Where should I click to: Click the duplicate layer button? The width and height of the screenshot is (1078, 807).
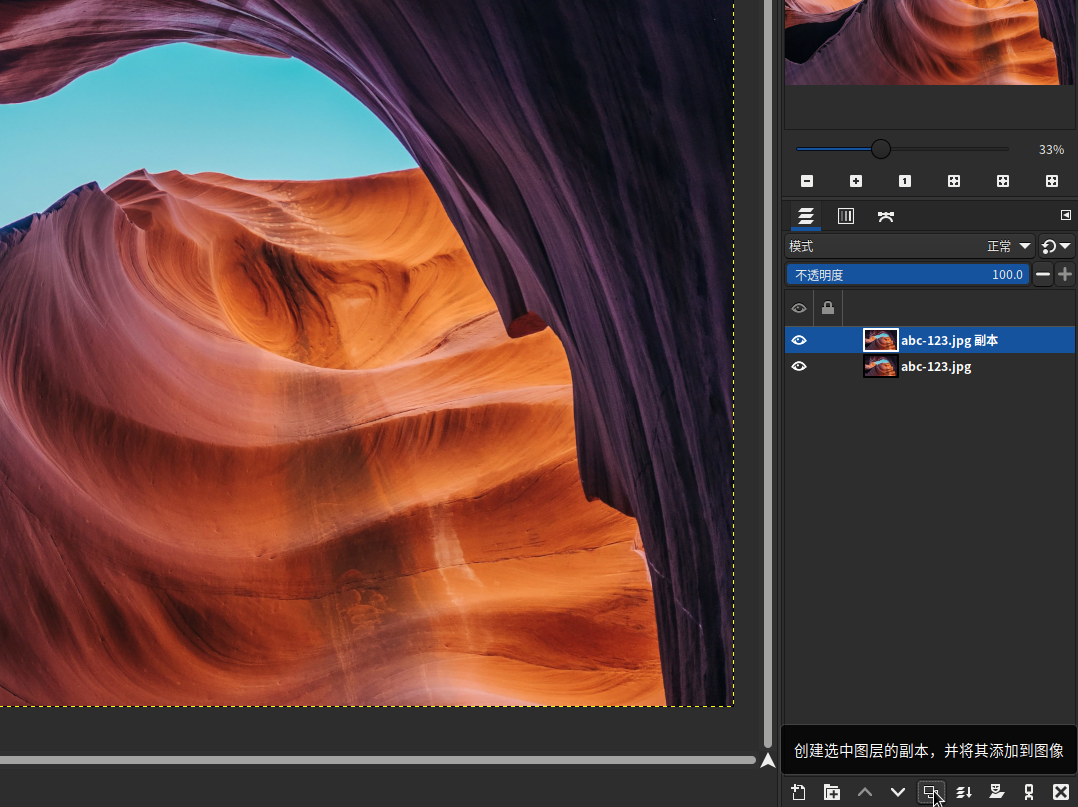(x=931, y=792)
